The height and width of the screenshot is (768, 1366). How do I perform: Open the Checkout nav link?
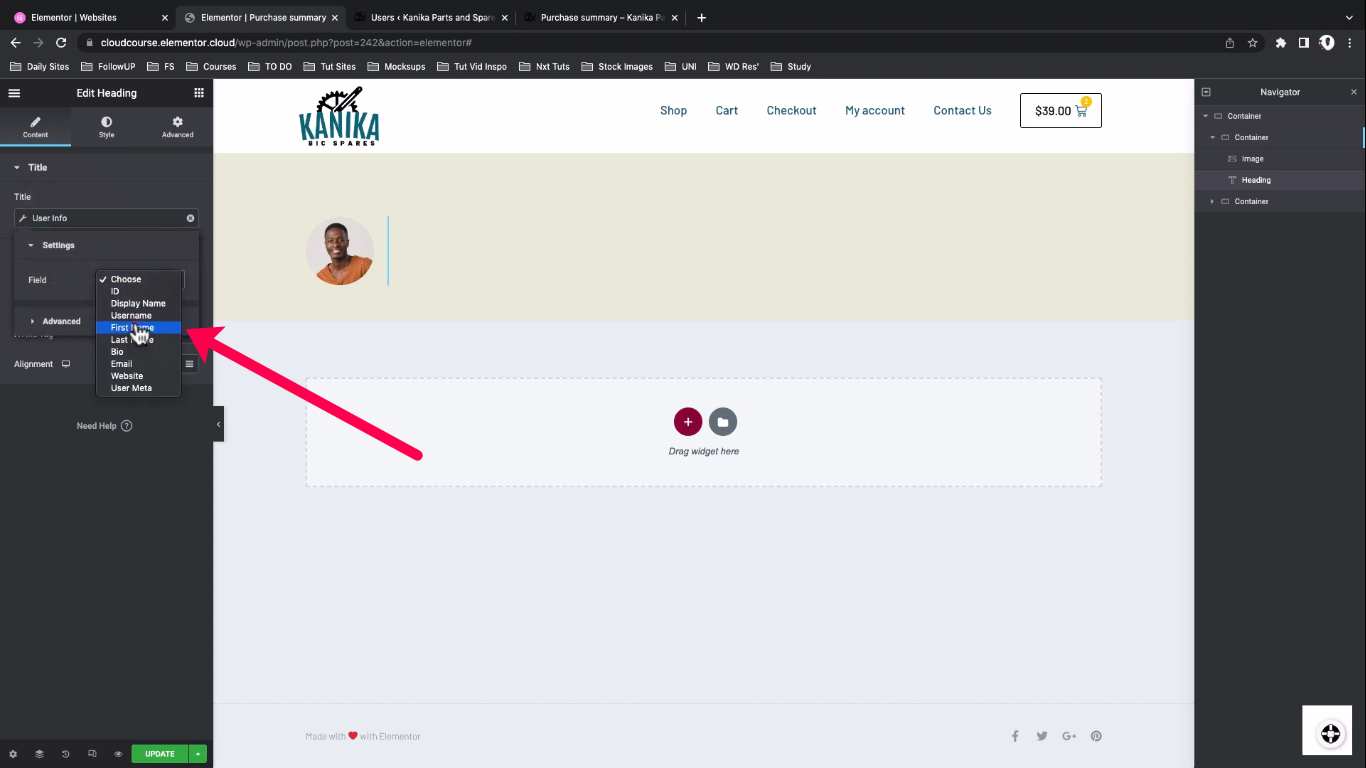coord(792,111)
